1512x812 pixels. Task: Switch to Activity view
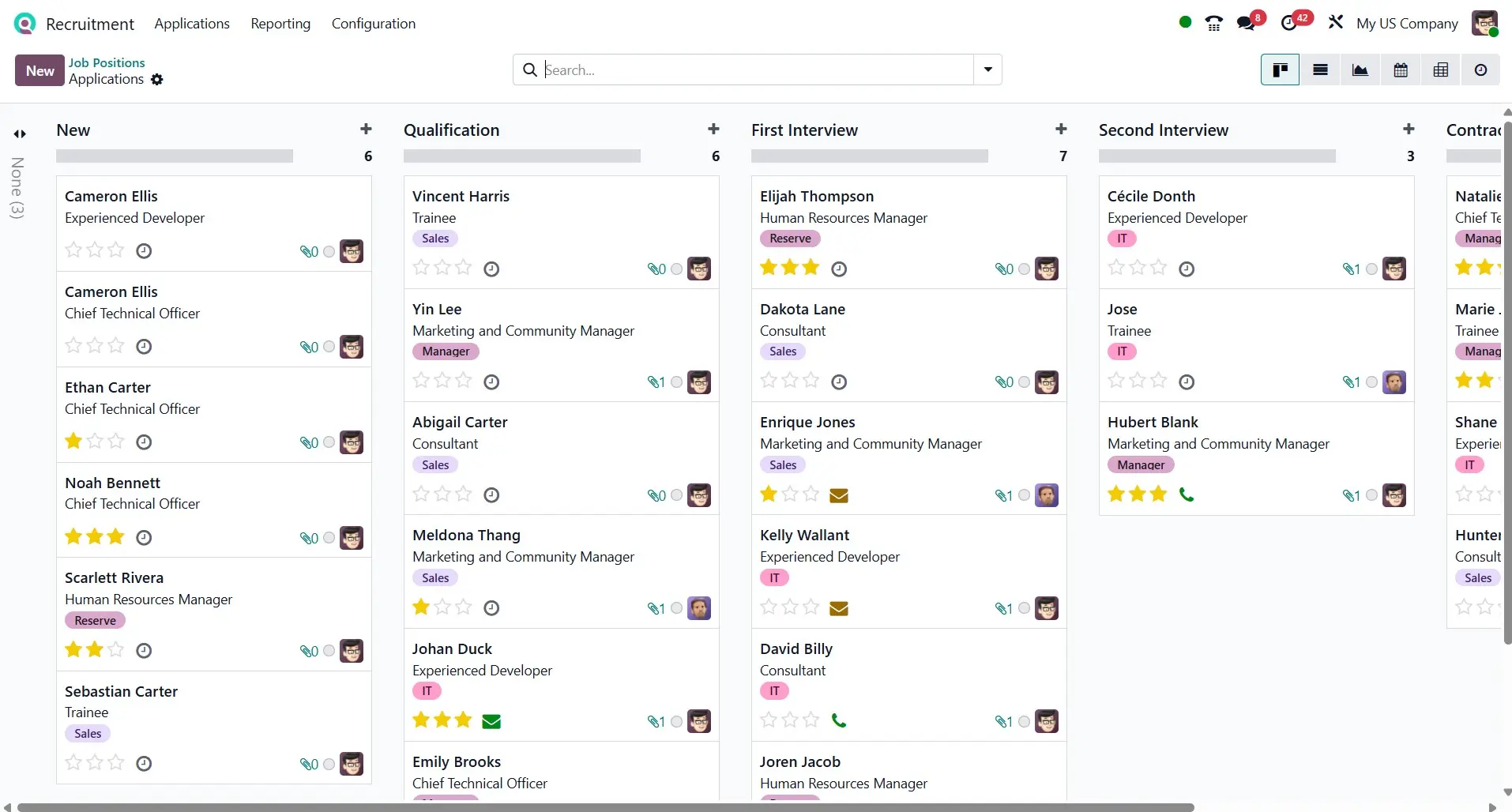1481,70
